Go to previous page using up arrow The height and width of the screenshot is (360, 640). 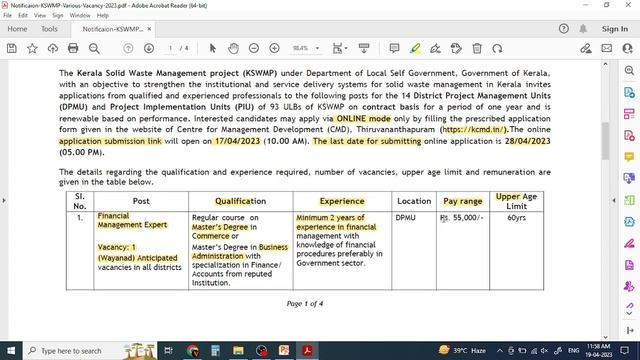(x=128, y=49)
